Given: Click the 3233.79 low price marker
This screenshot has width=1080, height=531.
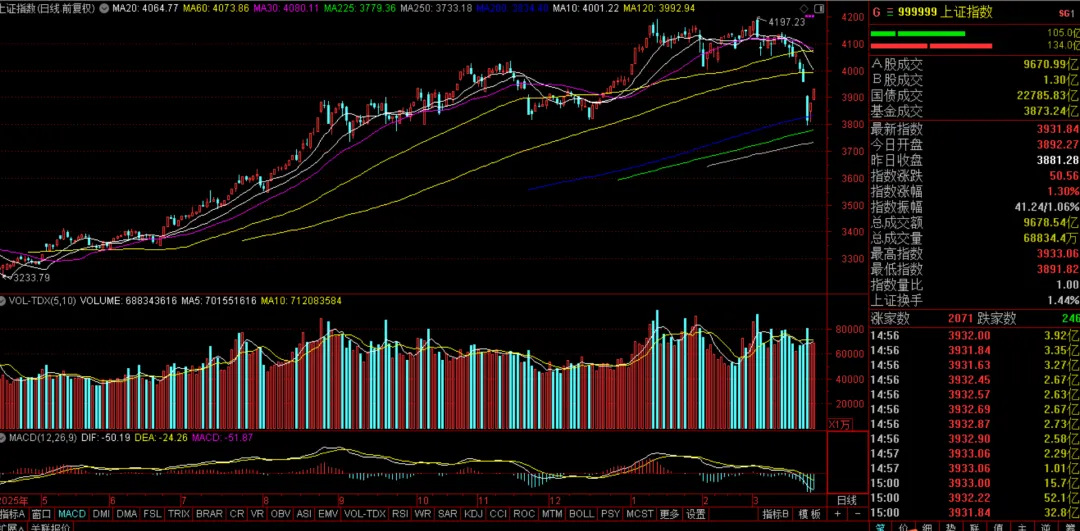Looking at the screenshot, I should [33, 278].
